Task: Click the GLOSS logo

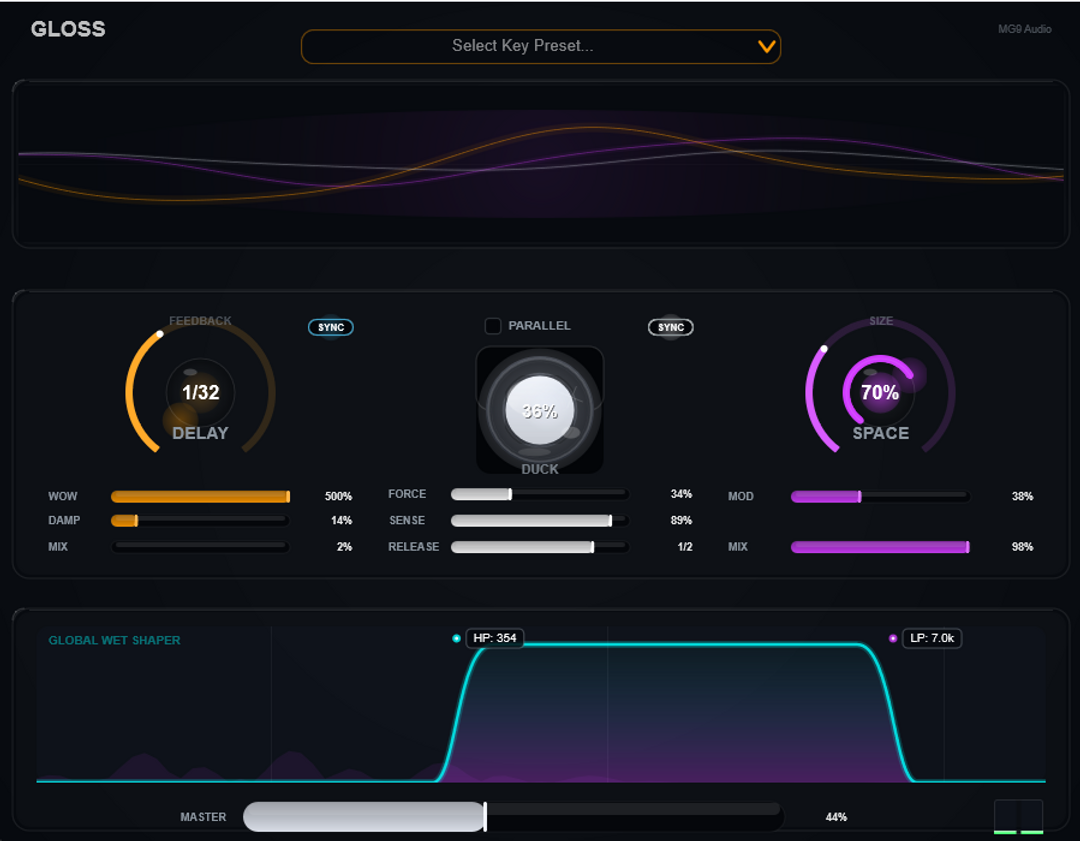Action: point(68,29)
